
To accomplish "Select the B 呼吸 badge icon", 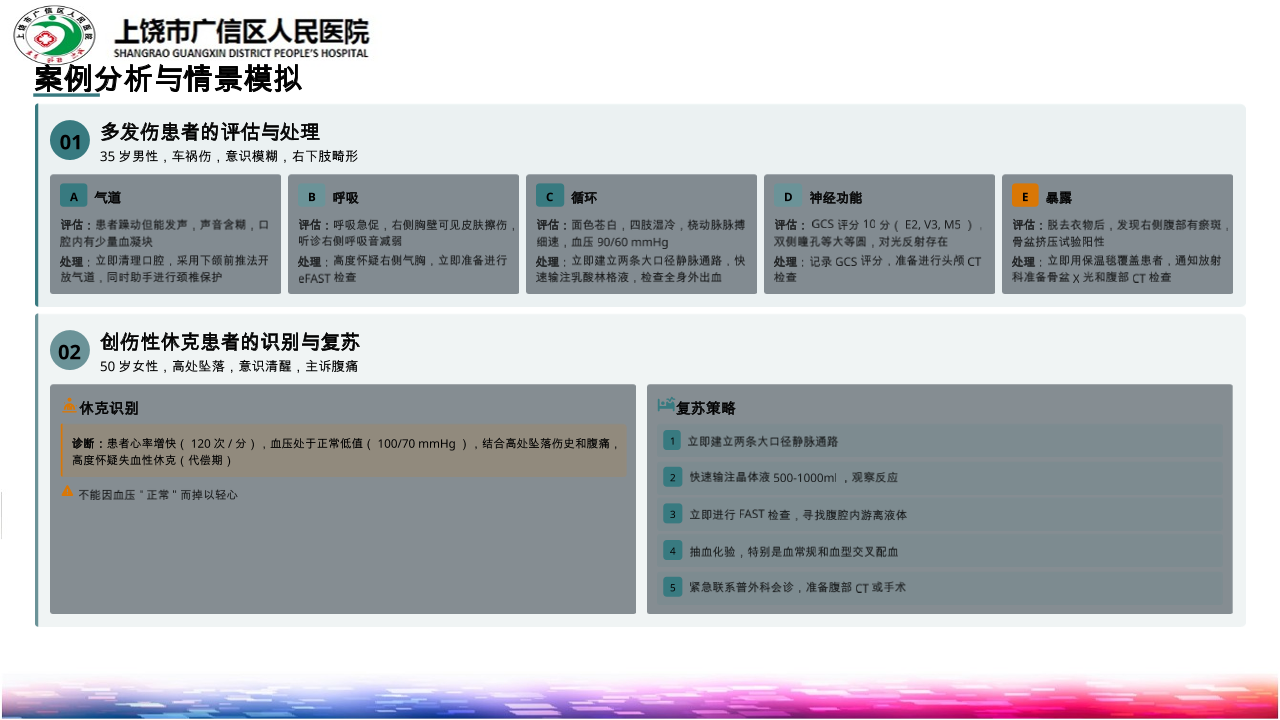I will (x=311, y=196).
